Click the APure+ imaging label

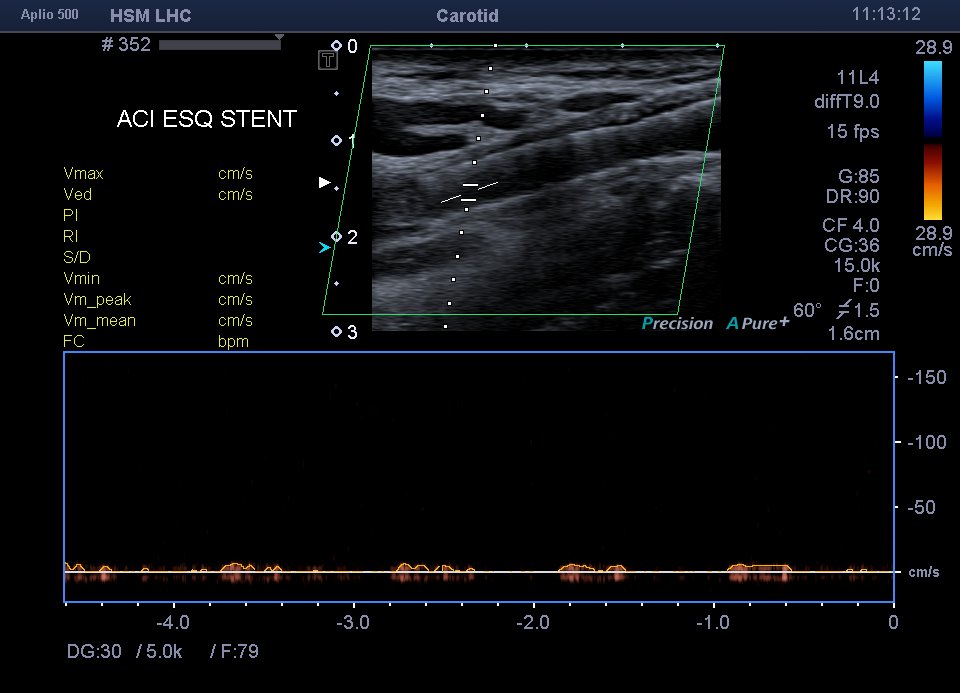758,323
